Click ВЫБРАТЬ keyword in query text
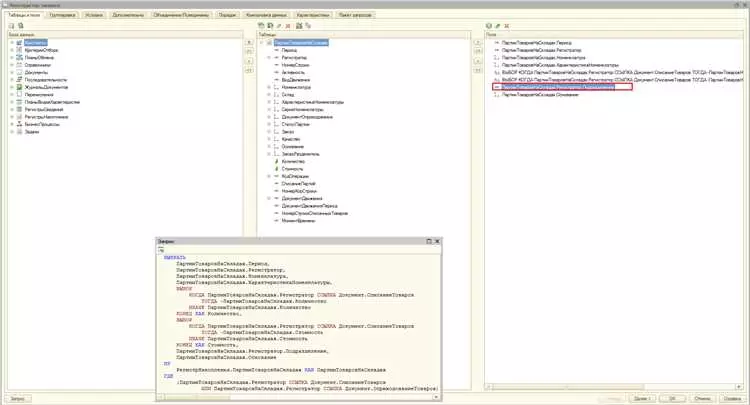The height and width of the screenshot is (405, 750). click(x=175, y=257)
